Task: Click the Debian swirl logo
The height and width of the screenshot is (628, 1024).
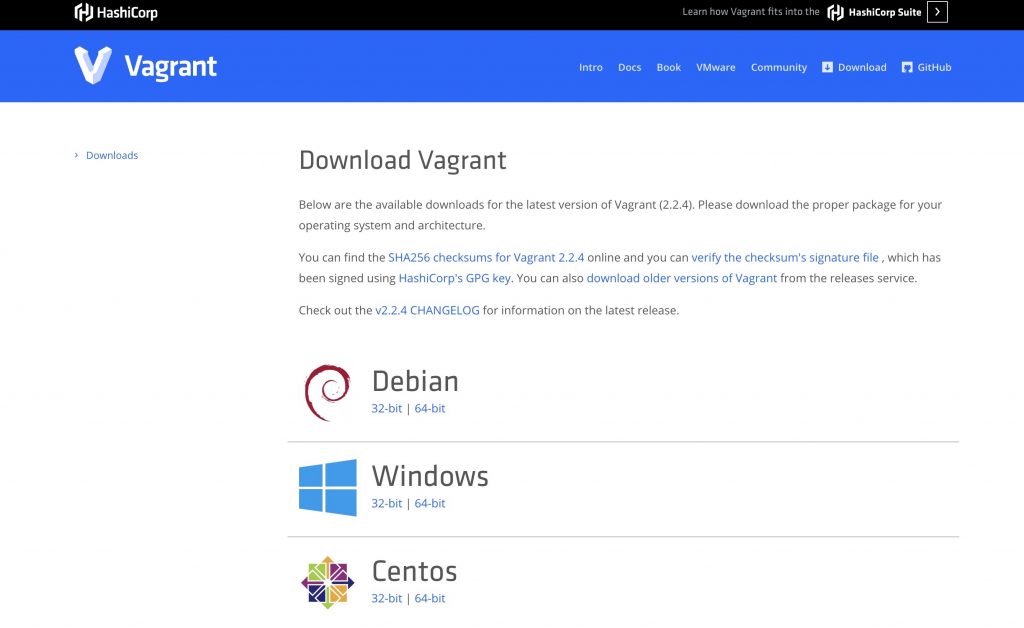Action: pos(328,392)
